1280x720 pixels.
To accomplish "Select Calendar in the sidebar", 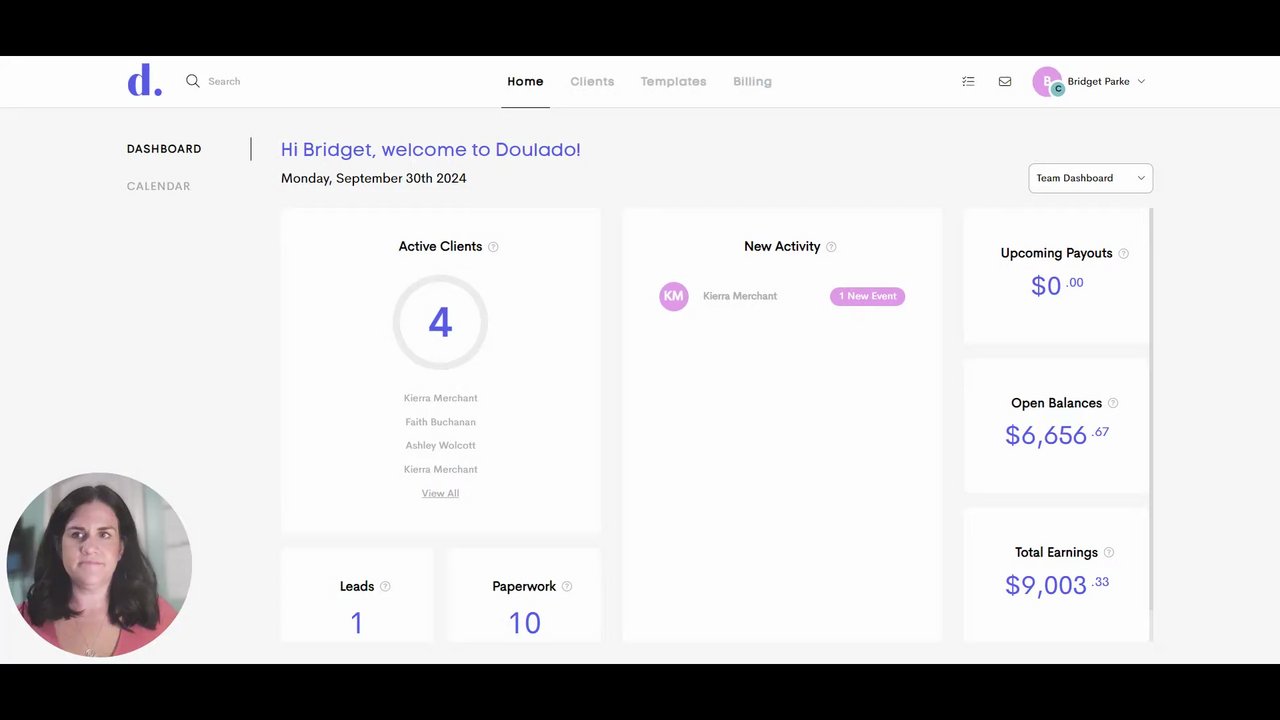I will coord(158,186).
